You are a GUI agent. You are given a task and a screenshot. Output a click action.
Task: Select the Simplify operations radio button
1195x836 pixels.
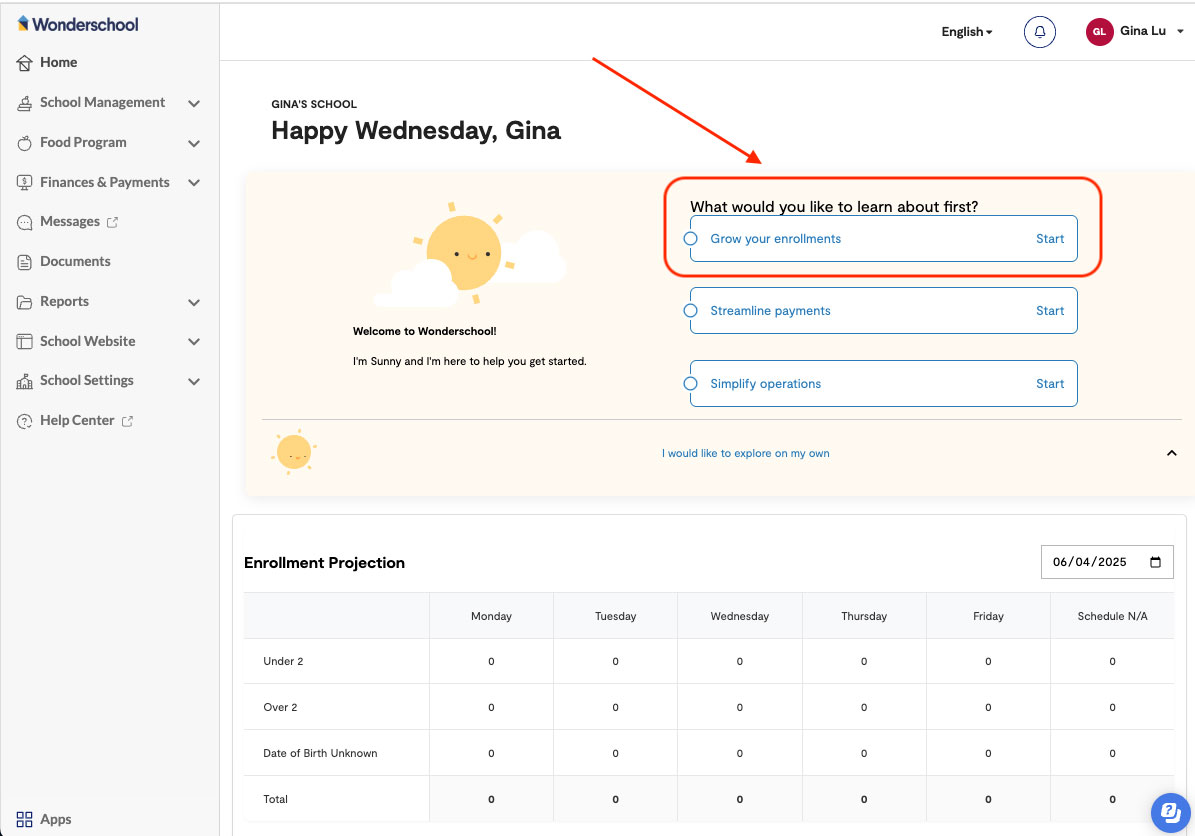(690, 384)
